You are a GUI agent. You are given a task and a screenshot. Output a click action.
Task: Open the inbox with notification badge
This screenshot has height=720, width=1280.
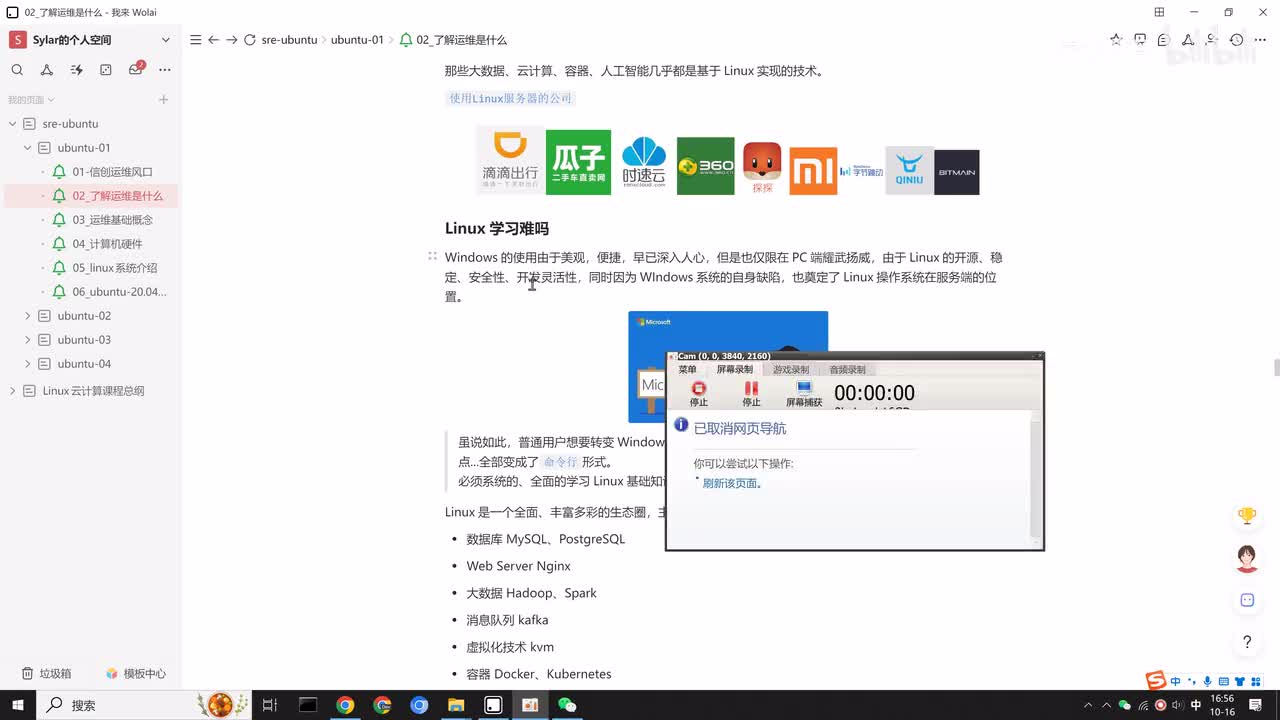coord(136,69)
